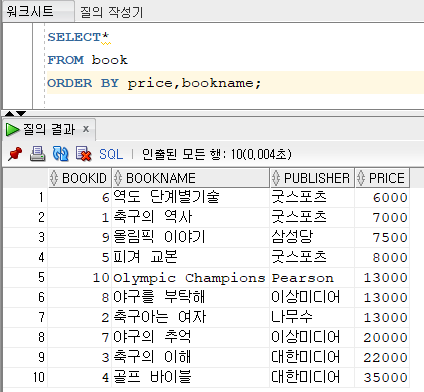Click the price cell 22000
This screenshot has width=424, height=392.
pyautogui.click(x=382, y=357)
